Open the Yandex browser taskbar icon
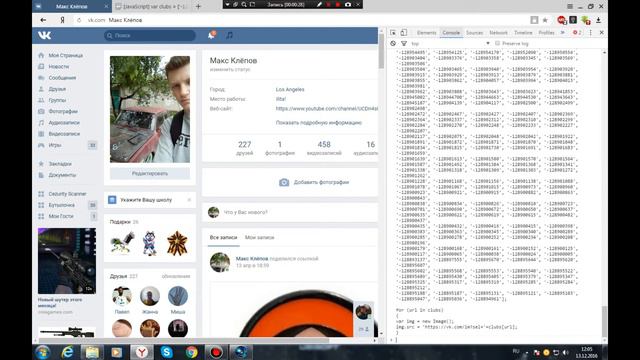The image size is (640, 360). coord(142,352)
